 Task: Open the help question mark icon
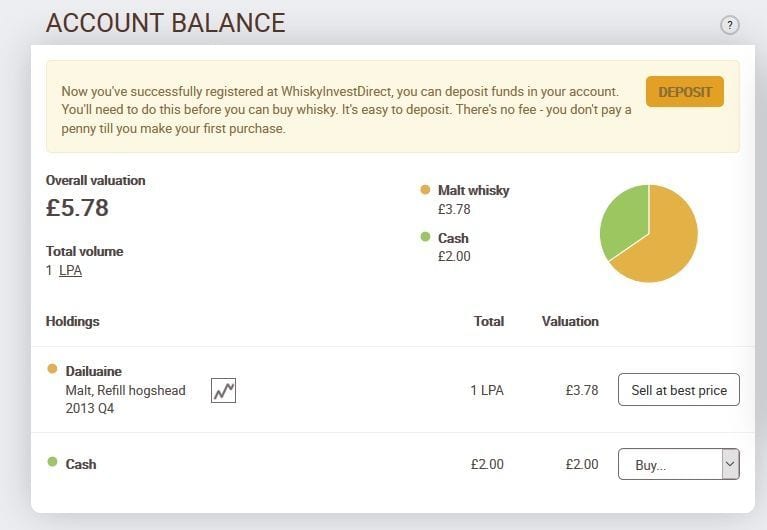[729, 25]
